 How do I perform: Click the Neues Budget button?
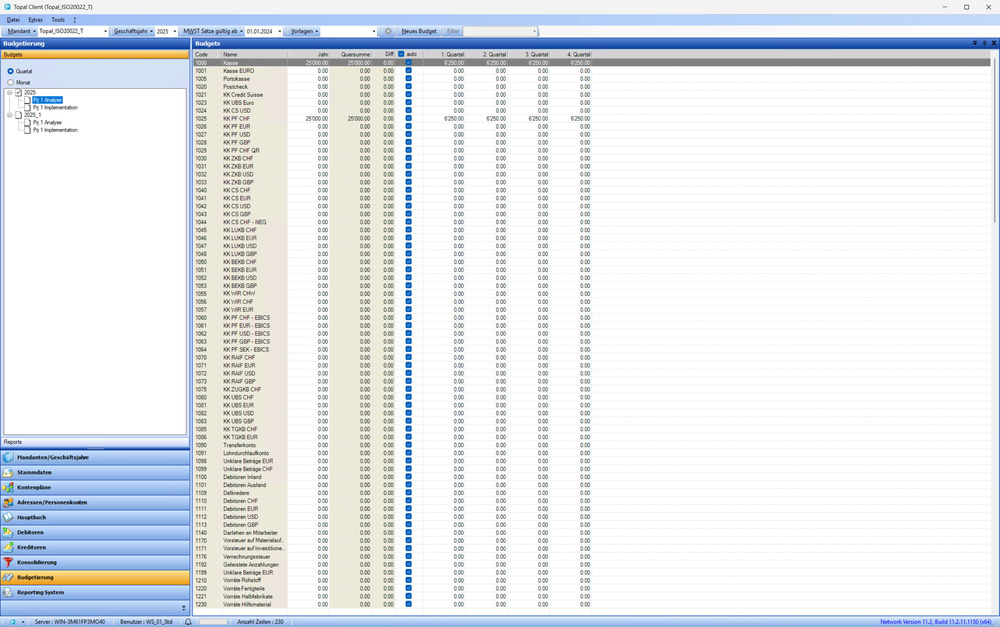[419, 32]
